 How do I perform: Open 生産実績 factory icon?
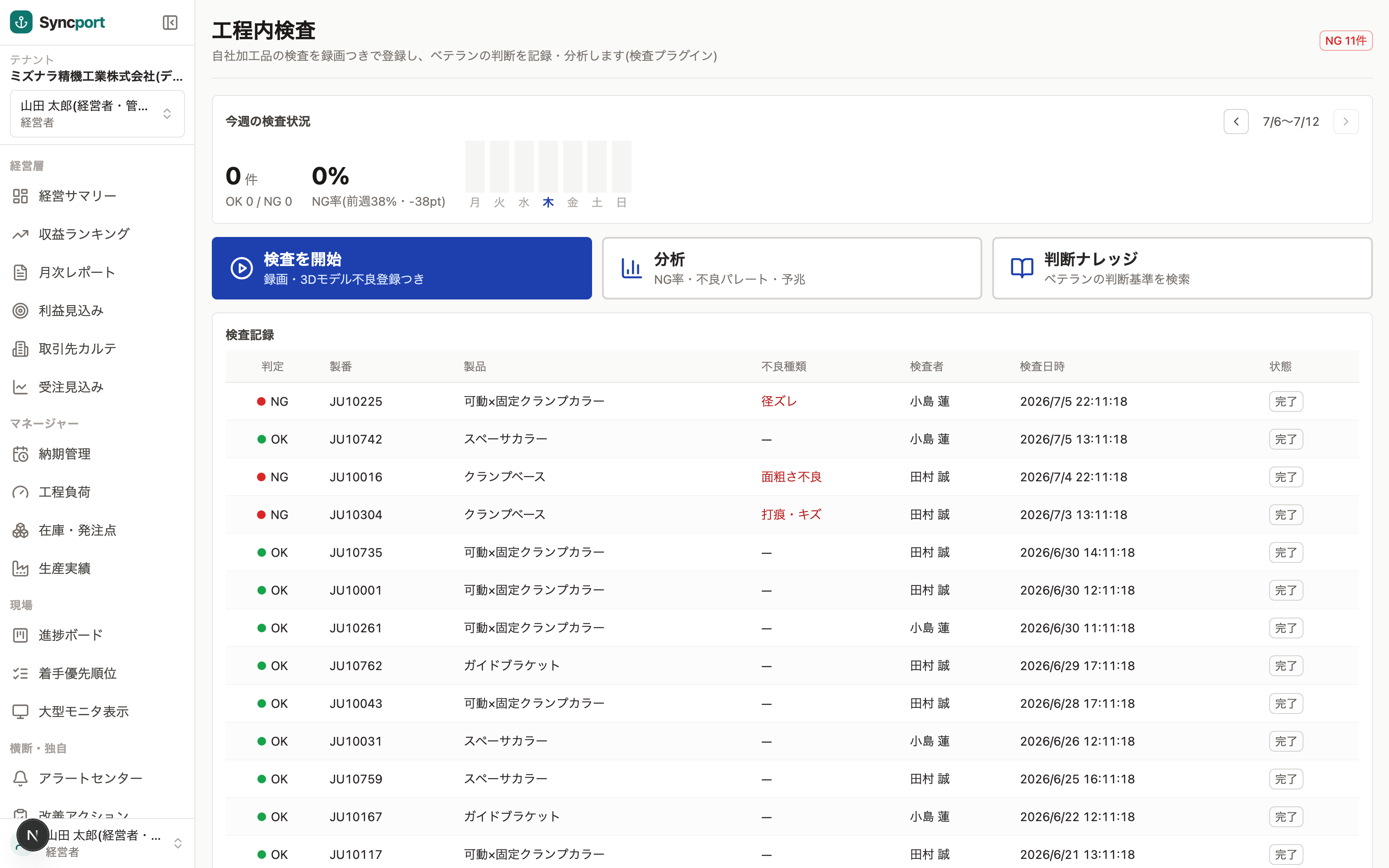21,569
